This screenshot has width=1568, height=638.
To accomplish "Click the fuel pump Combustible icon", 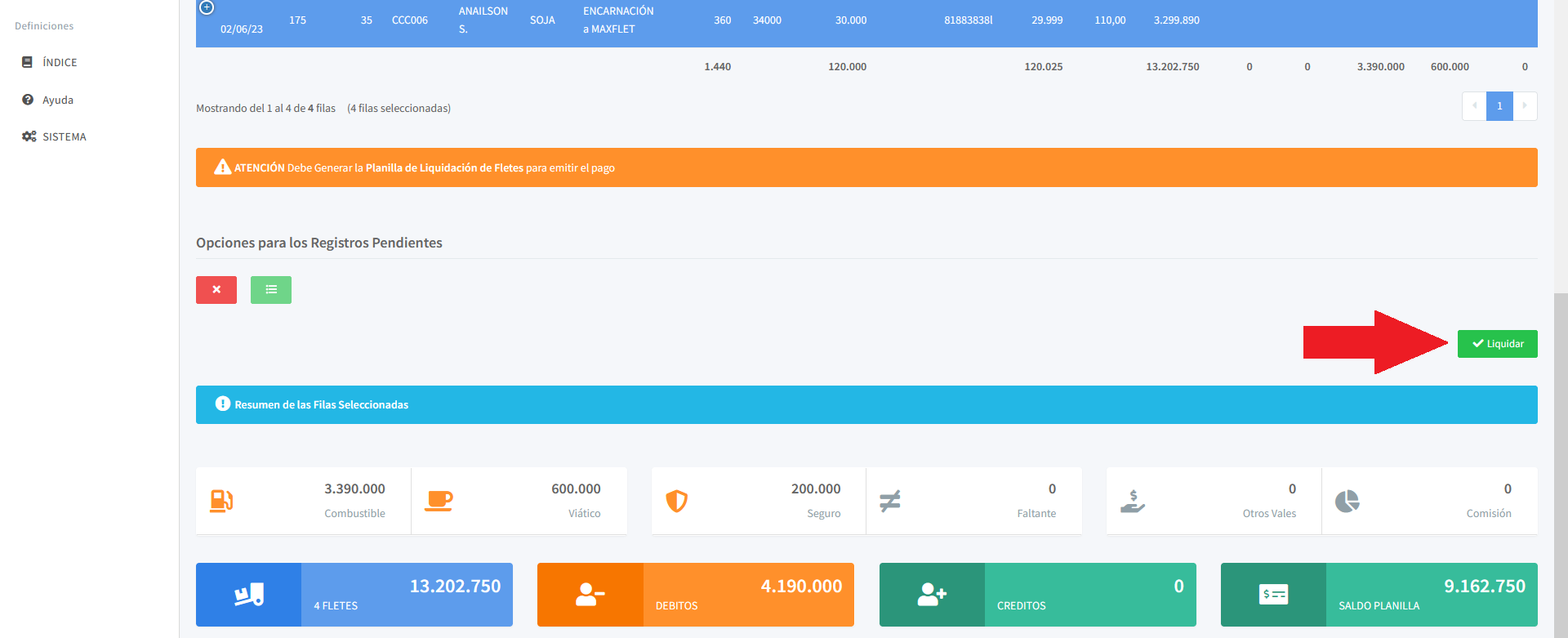I will tap(221, 500).
